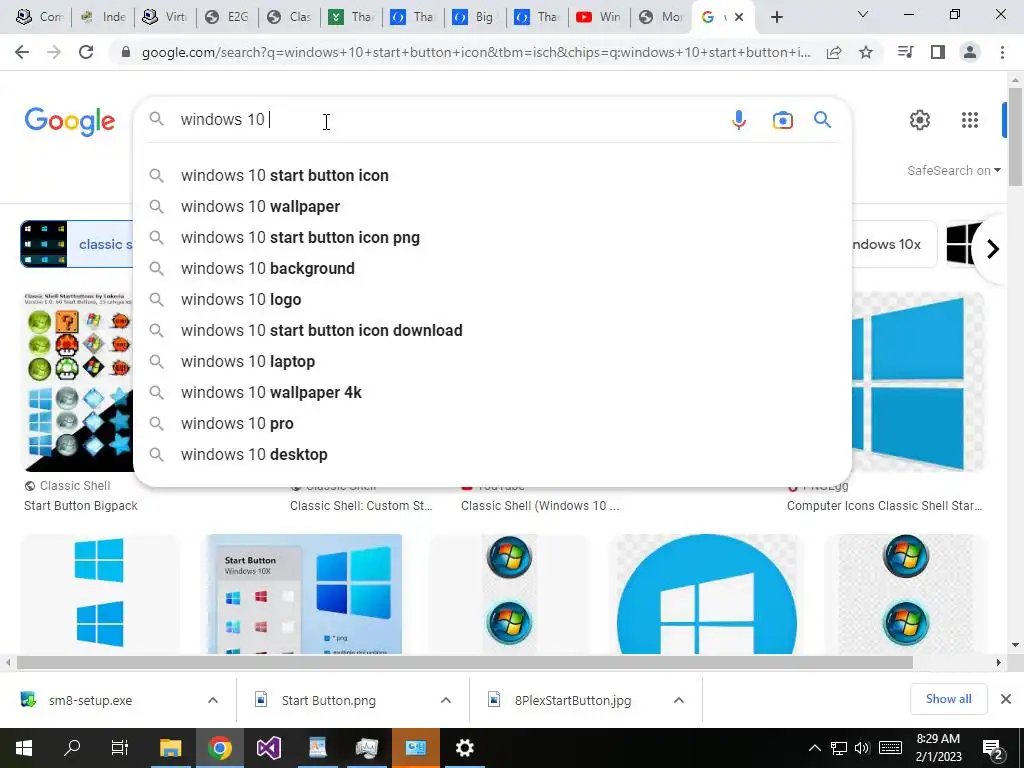Select suggestion windows 10 logo
Screen dimensions: 1024x768
(x=492, y=300)
